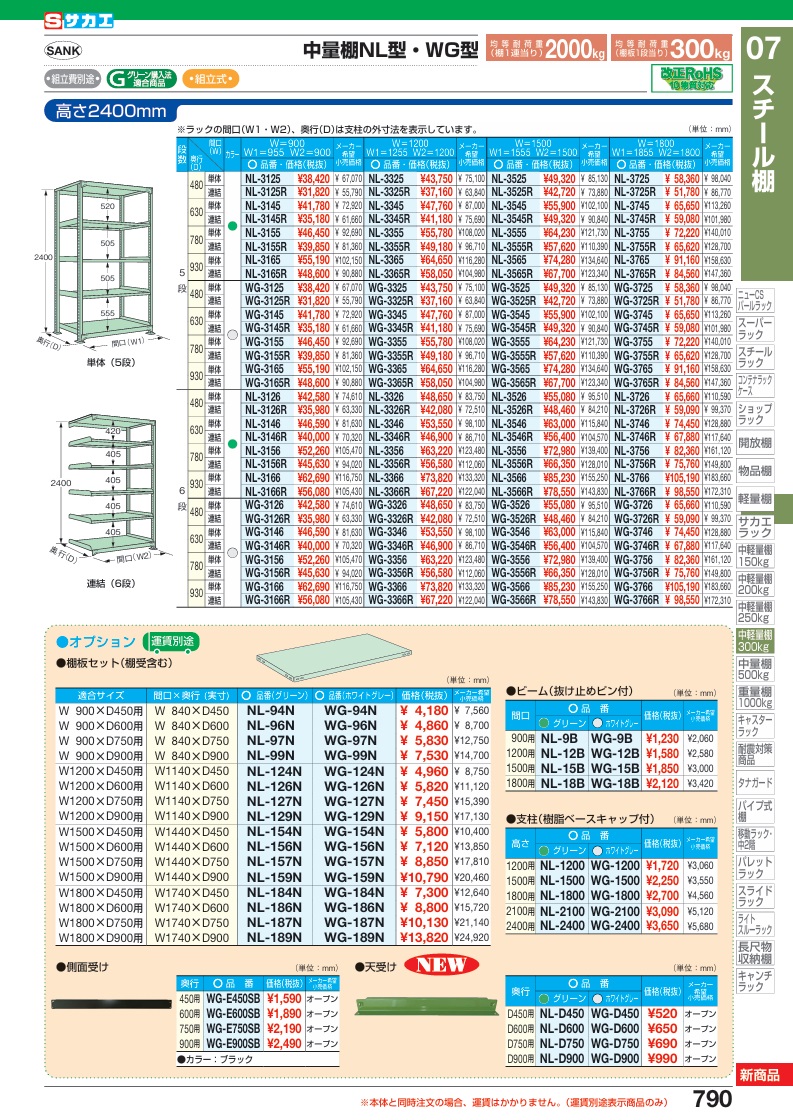Go to 開放棚 index tab
Screen dimensions: 793x1120
(754, 443)
